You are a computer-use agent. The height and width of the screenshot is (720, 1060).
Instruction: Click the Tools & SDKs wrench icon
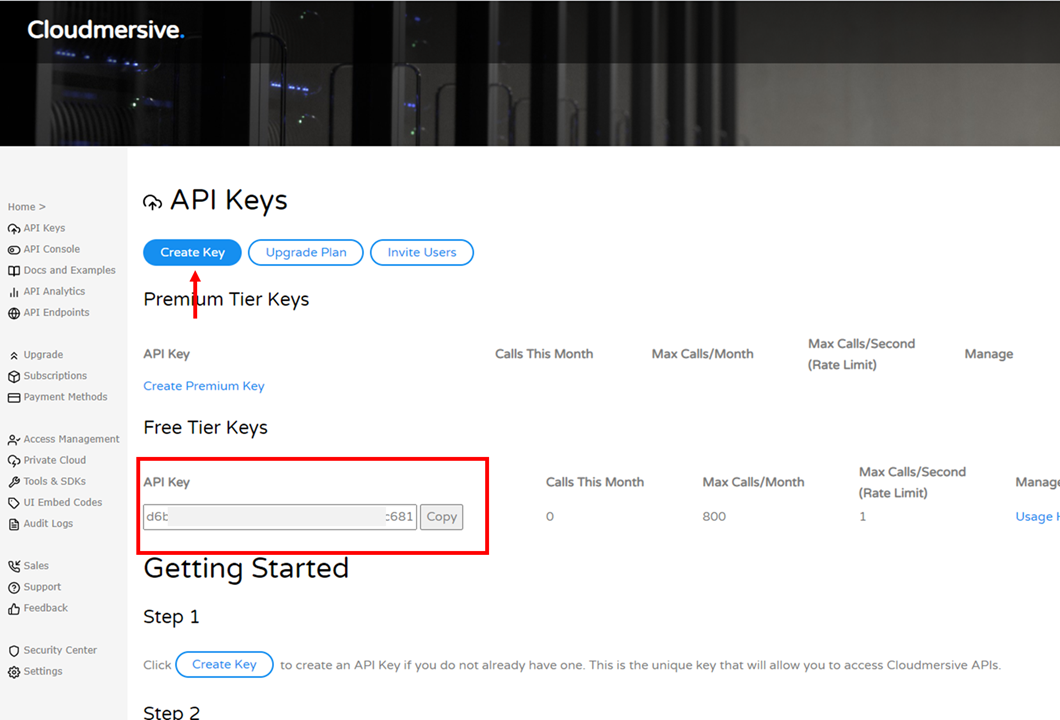pyautogui.click(x=14, y=481)
